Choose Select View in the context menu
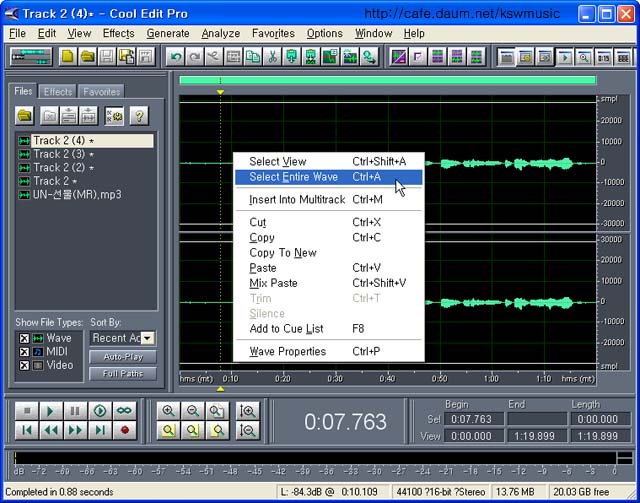The width and height of the screenshot is (640, 503). pyautogui.click(x=329, y=162)
